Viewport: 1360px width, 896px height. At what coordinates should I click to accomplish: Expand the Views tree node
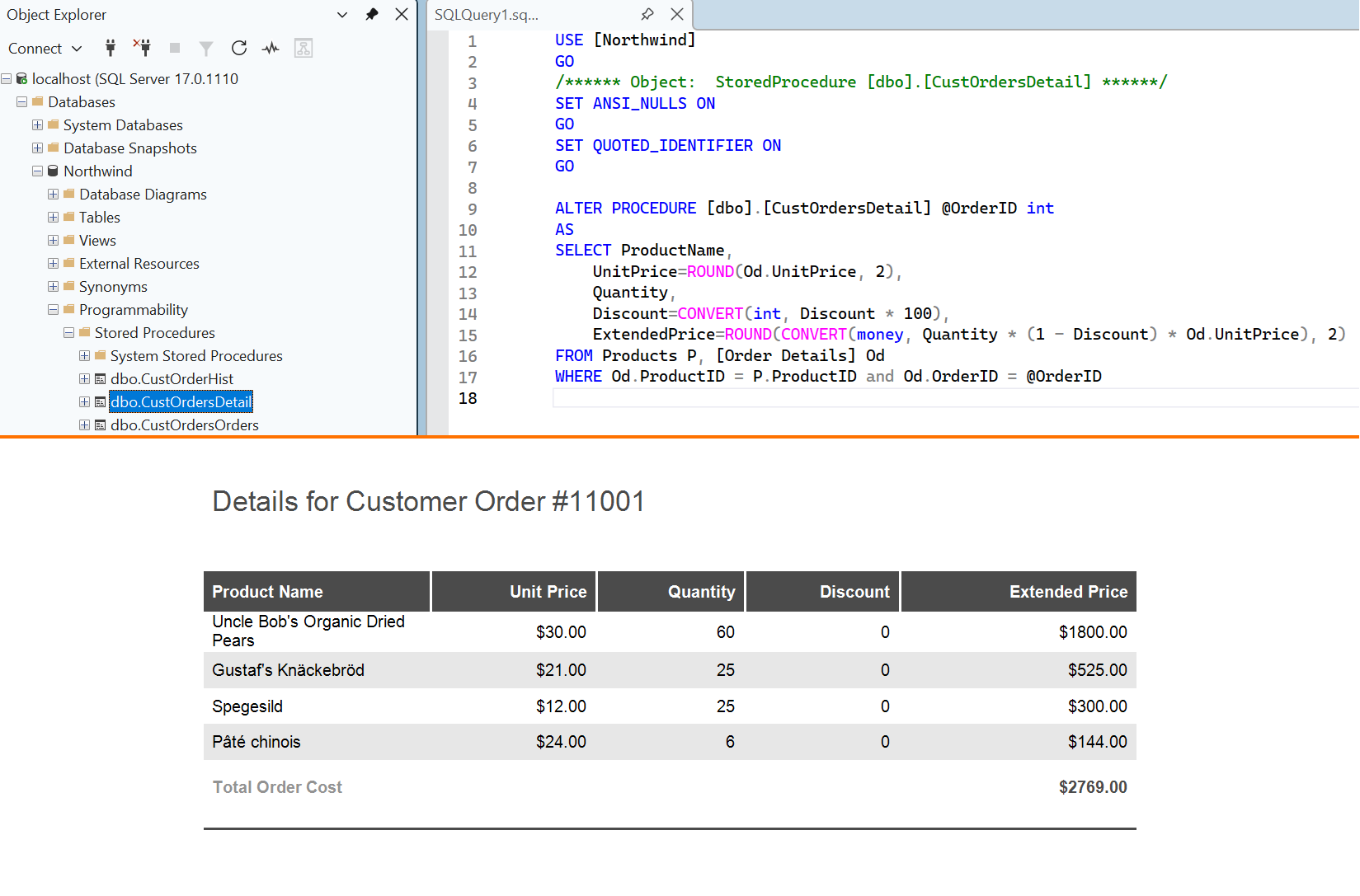pos(54,240)
